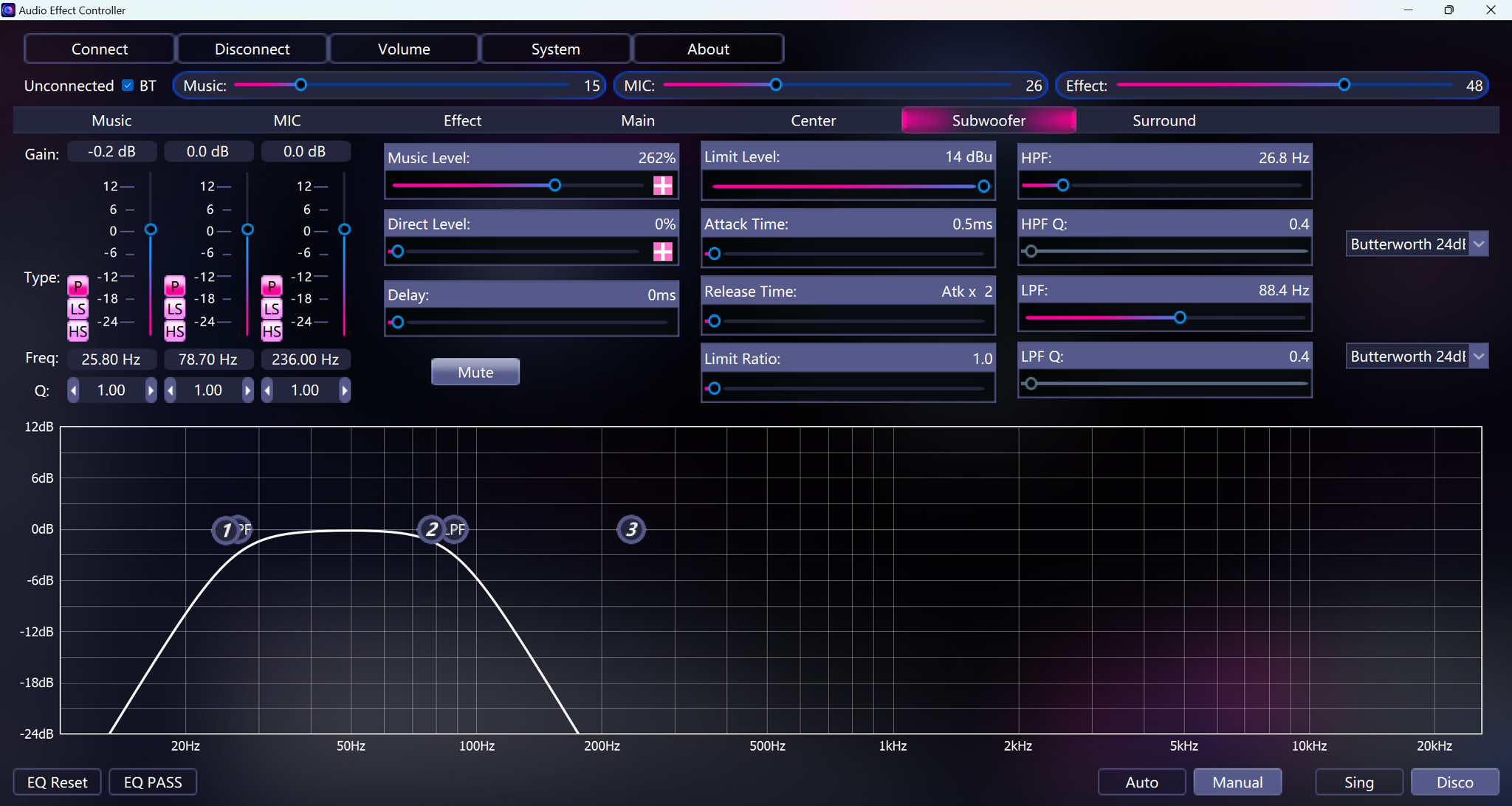Open the About dialog
The height and width of the screenshot is (806, 1512).
coord(708,49)
